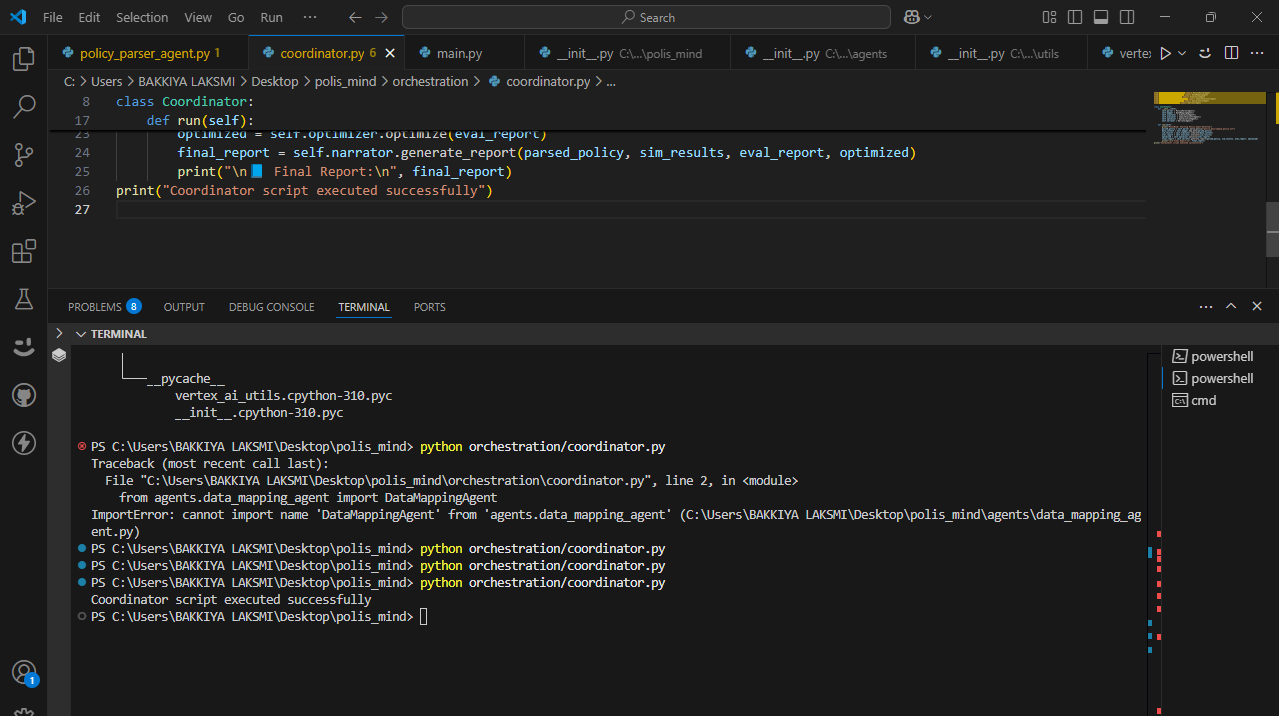Open the Extensions view
The height and width of the screenshot is (716, 1279).
tap(23, 251)
